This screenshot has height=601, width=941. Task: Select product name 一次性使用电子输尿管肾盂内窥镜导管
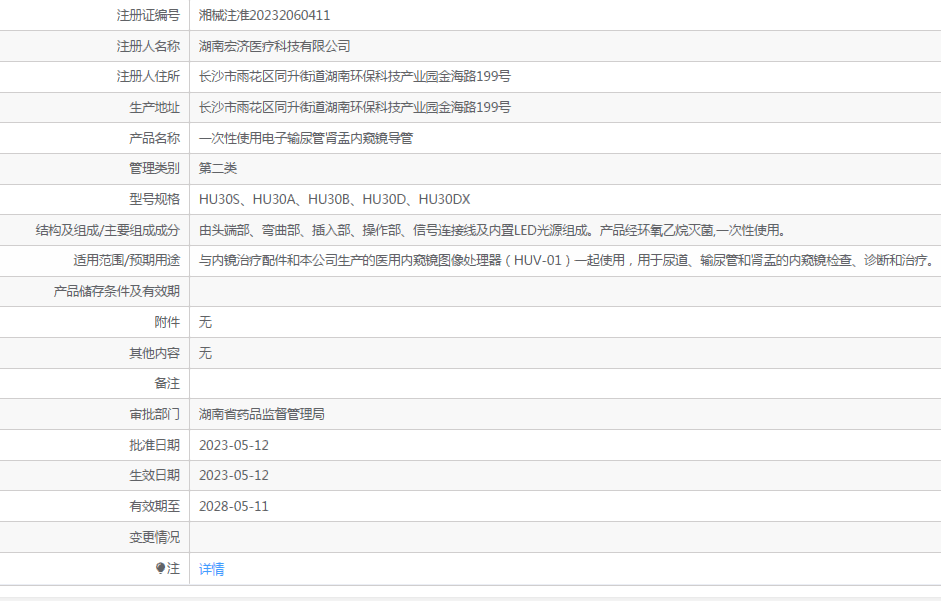306,138
